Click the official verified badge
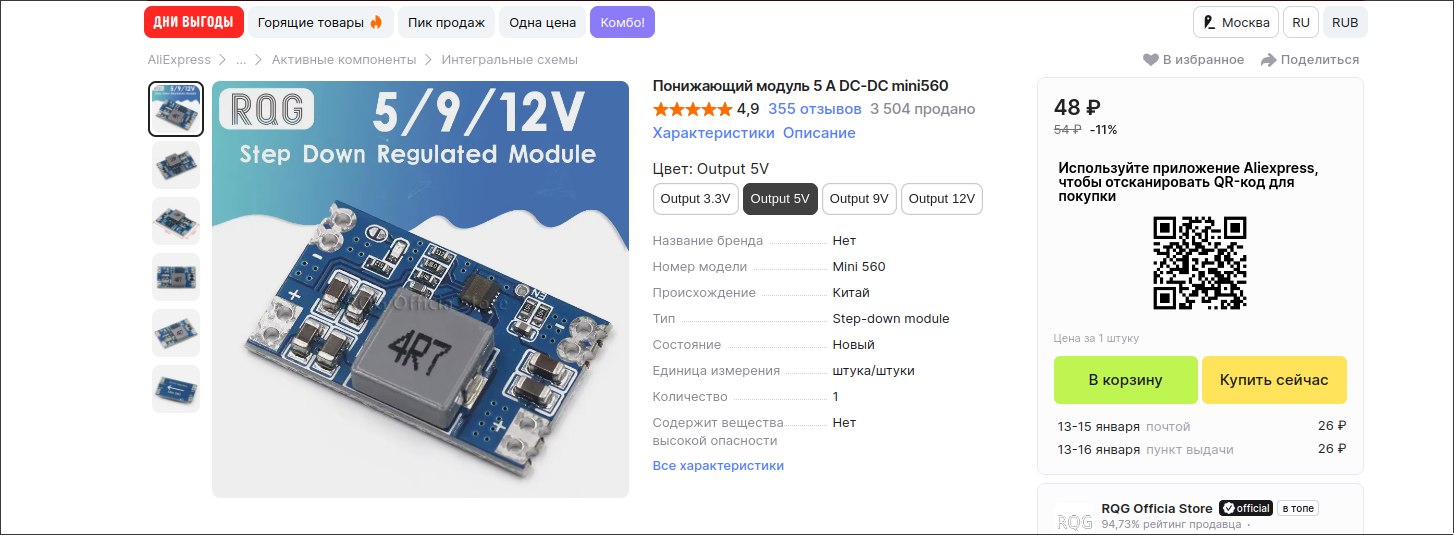The height and width of the screenshot is (535, 1454). pyautogui.click(x=1246, y=508)
